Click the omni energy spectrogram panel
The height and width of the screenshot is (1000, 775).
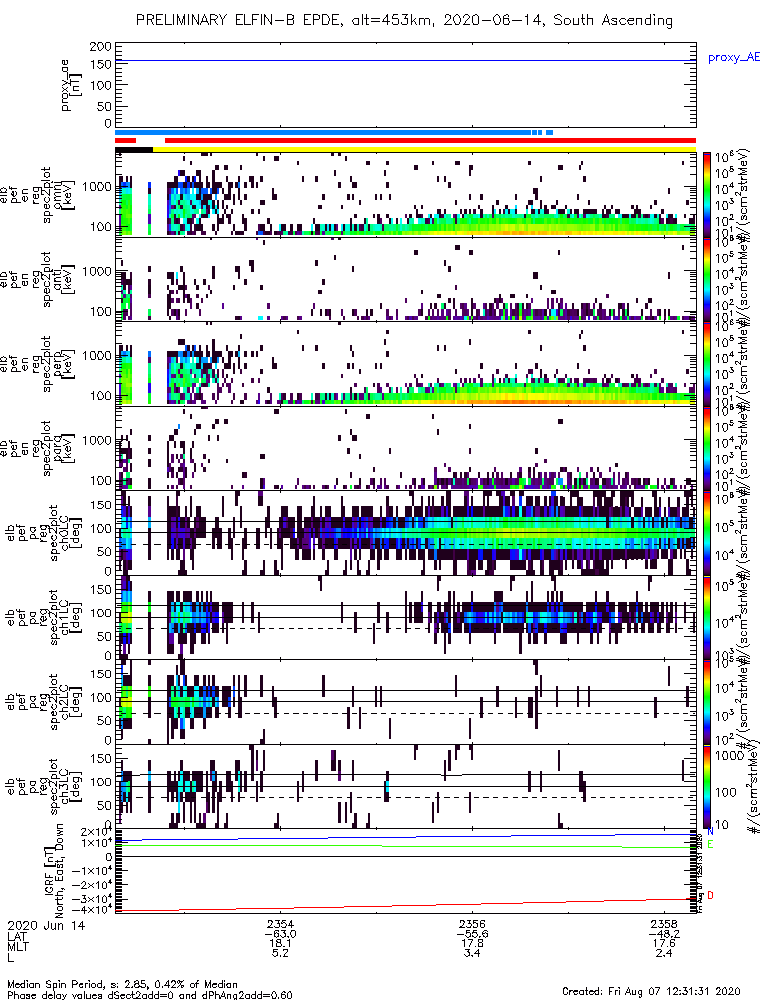(x=406, y=195)
